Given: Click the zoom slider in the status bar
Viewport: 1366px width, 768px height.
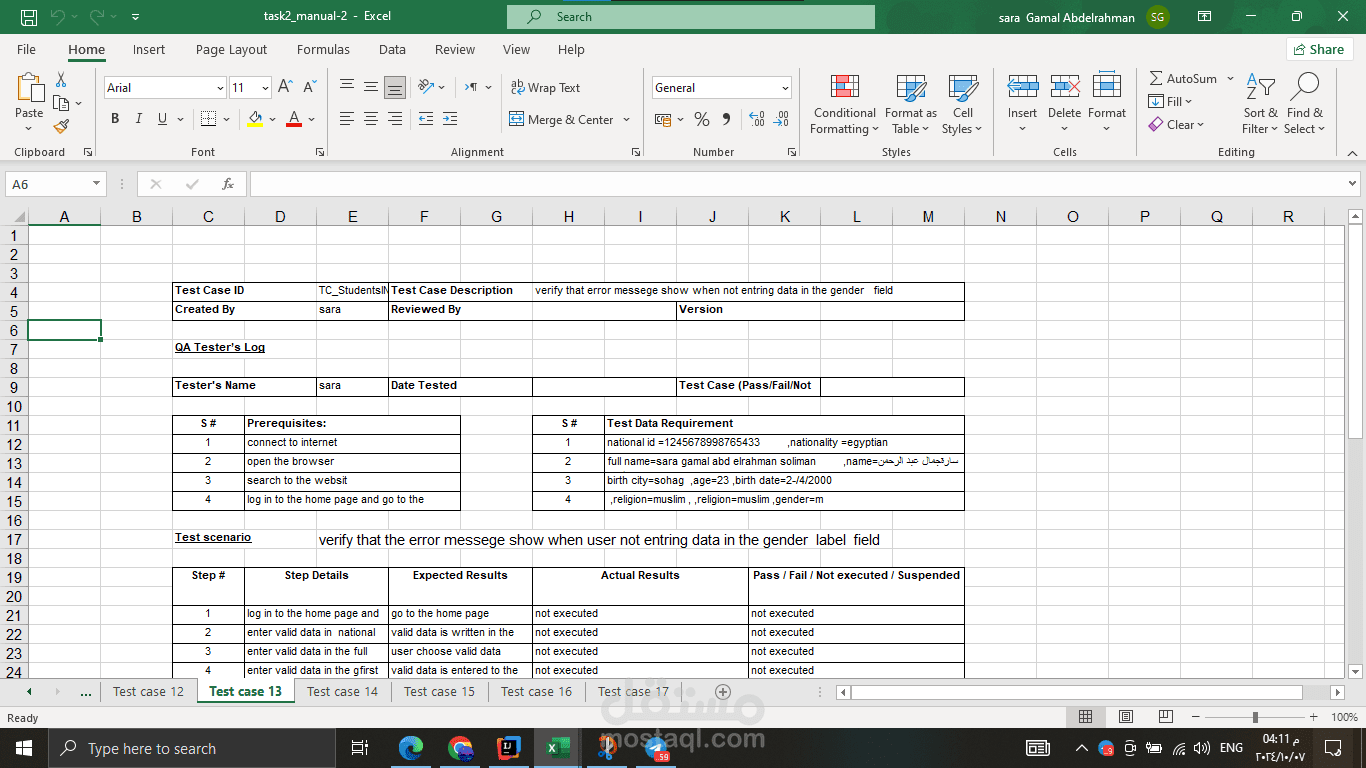Looking at the screenshot, I should tap(1255, 717).
